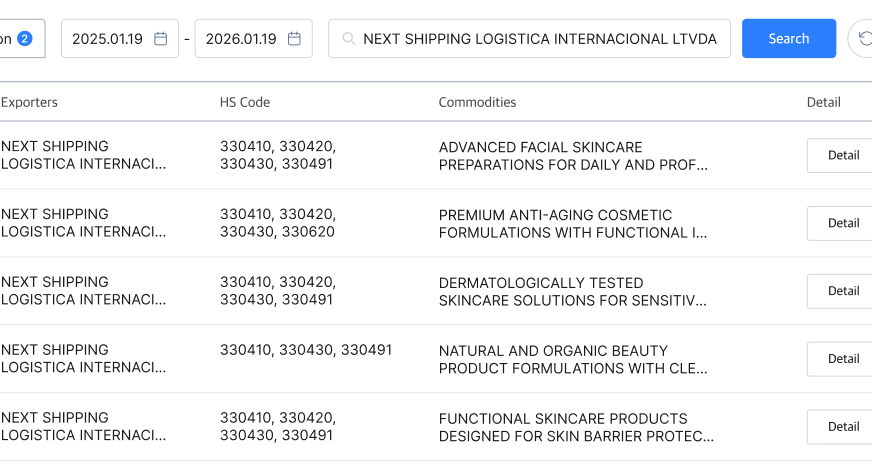Click HS codes 330410, 330430, 330491 cell
872x465 pixels.
[306, 350]
